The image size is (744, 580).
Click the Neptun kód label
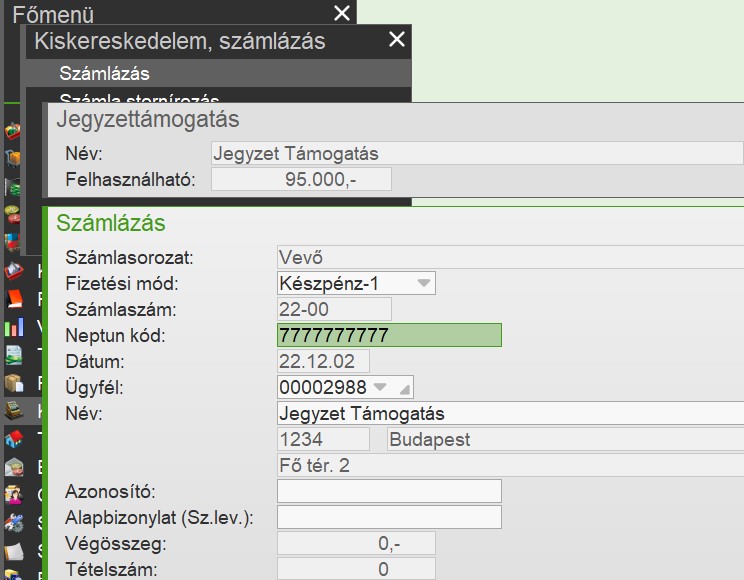pyautogui.click(x=115, y=336)
